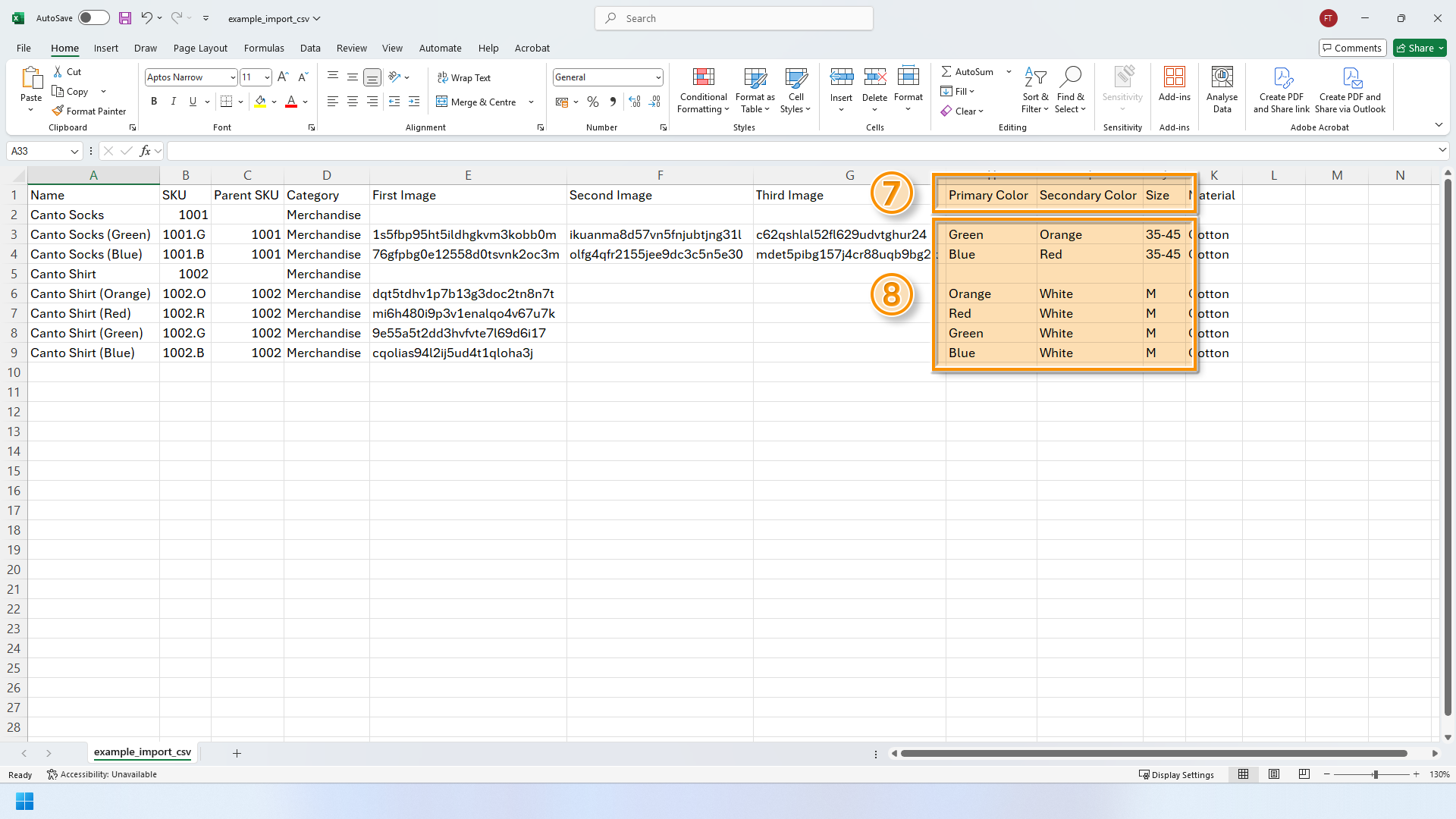The image size is (1456, 819).
Task: Click the Windows Start button
Action: coord(24,801)
